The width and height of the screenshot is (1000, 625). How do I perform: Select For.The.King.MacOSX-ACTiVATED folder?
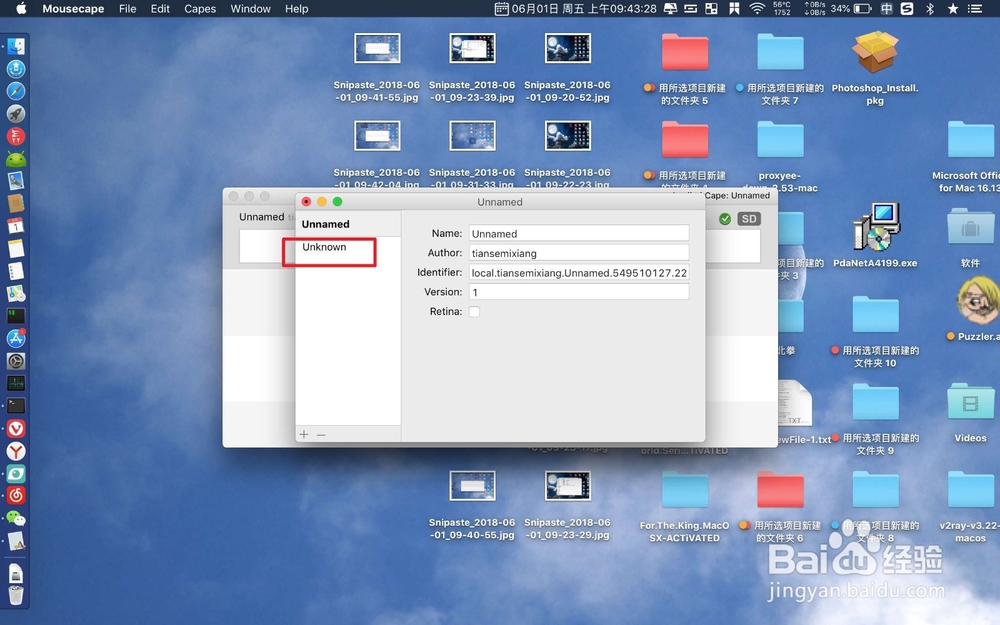(685, 489)
